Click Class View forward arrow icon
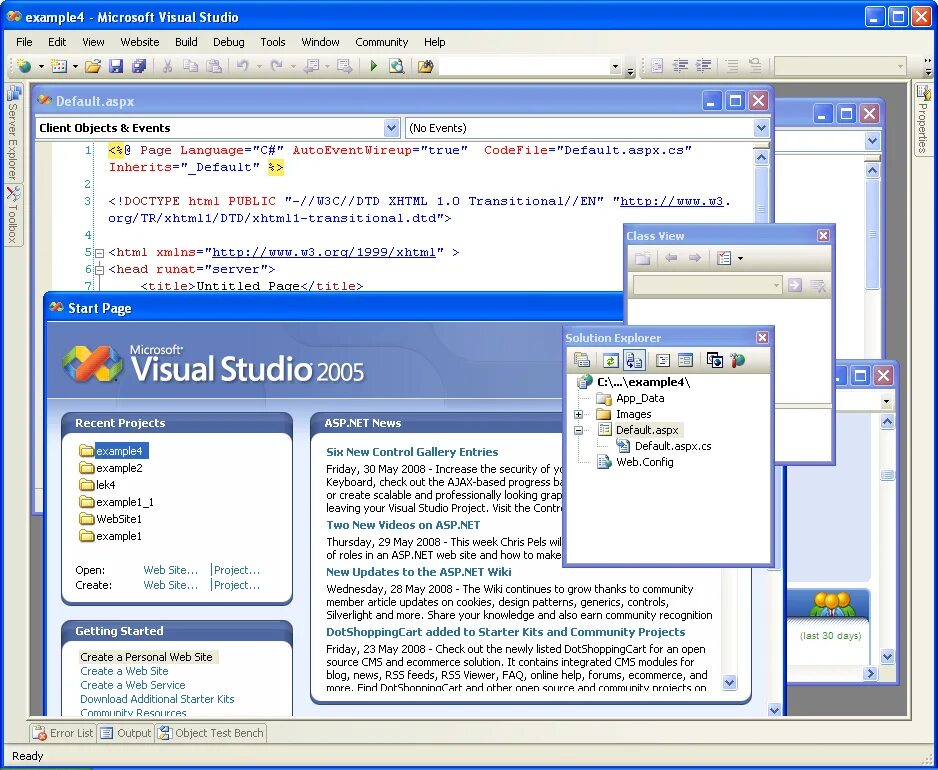The image size is (938, 770). (x=695, y=258)
